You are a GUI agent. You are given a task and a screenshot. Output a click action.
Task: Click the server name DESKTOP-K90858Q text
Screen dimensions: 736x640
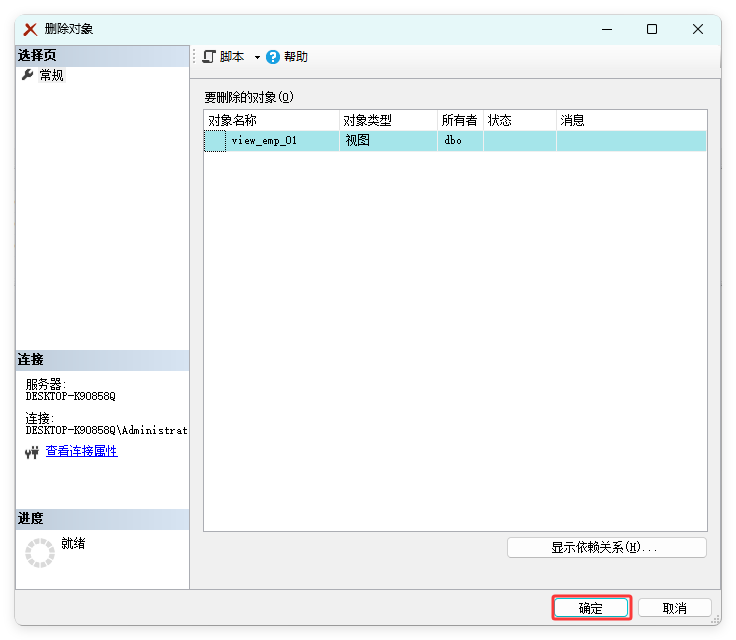(x=70, y=396)
